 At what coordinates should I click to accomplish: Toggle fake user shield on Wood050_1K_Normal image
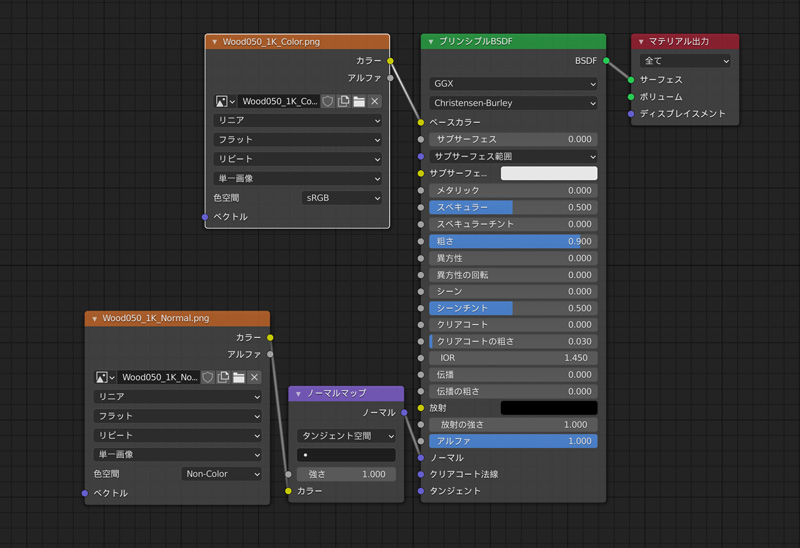[208, 377]
